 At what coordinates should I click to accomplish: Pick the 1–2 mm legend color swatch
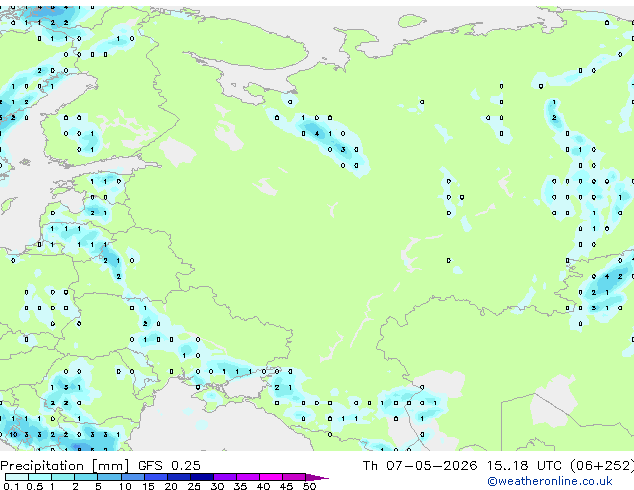63,477
